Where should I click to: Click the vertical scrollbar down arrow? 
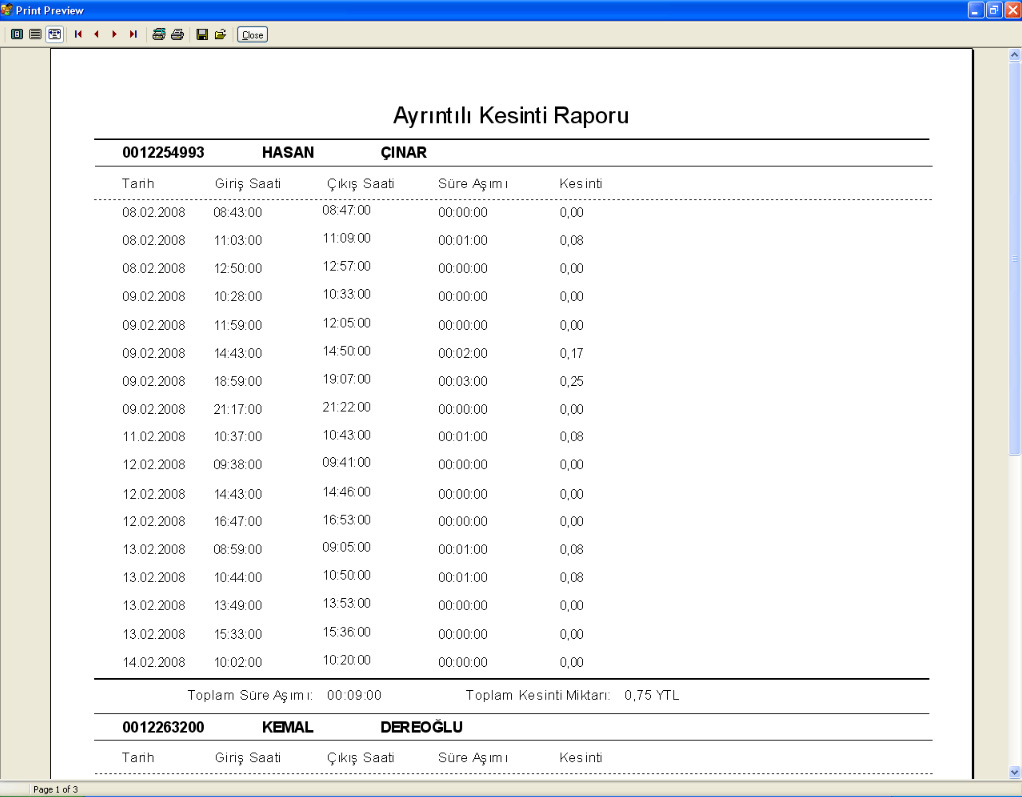pos(1014,771)
